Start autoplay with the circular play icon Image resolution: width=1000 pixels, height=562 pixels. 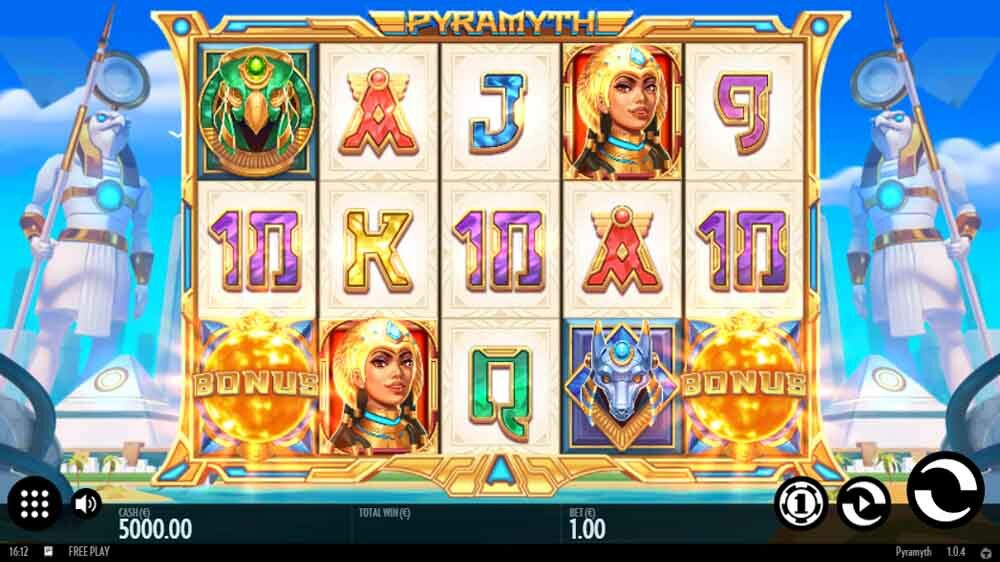click(x=862, y=504)
